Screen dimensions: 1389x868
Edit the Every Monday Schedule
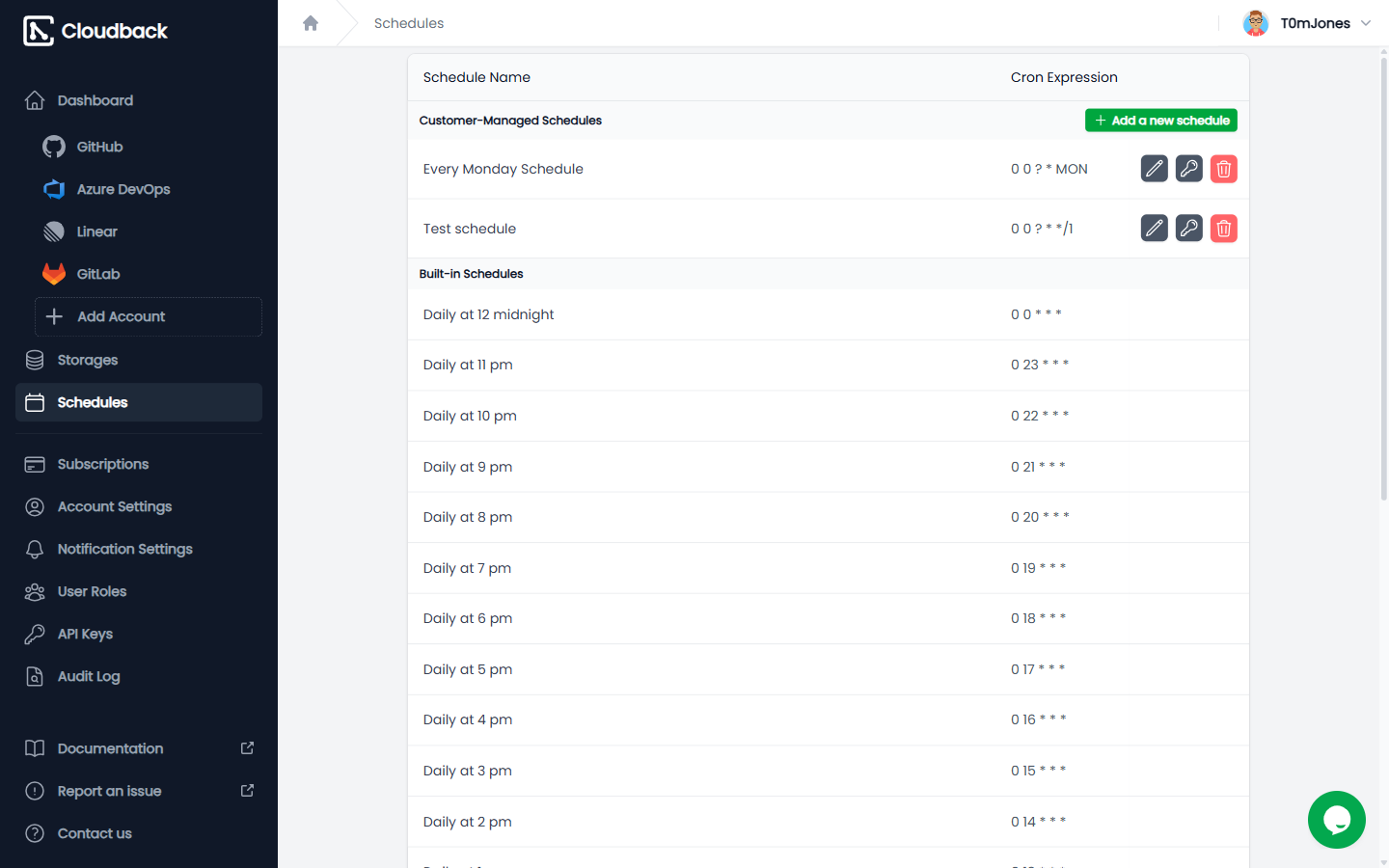1155,169
